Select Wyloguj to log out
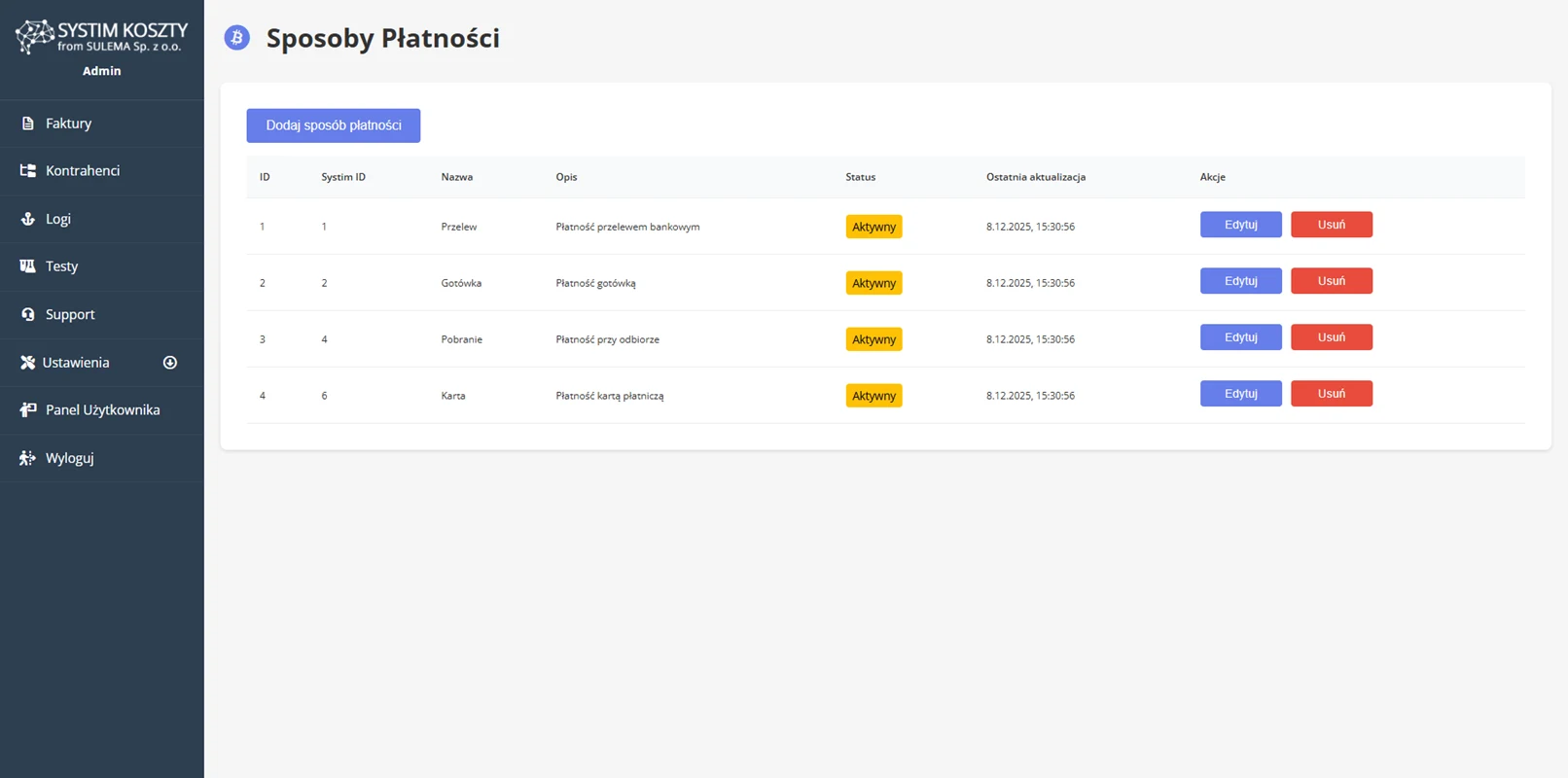Viewport: 1568px width, 778px height. [102, 457]
